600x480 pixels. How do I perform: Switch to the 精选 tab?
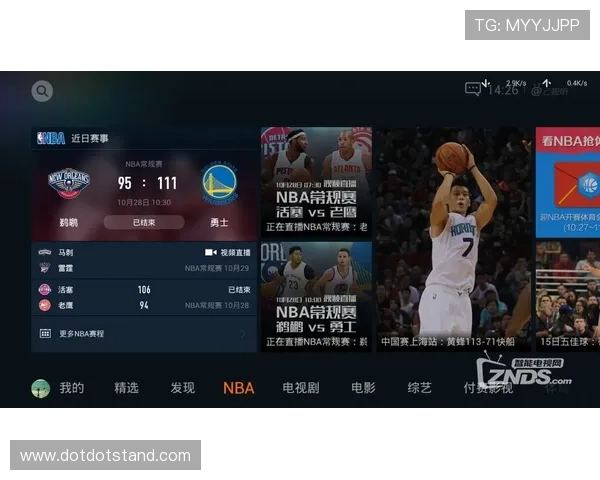coord(126,388)
